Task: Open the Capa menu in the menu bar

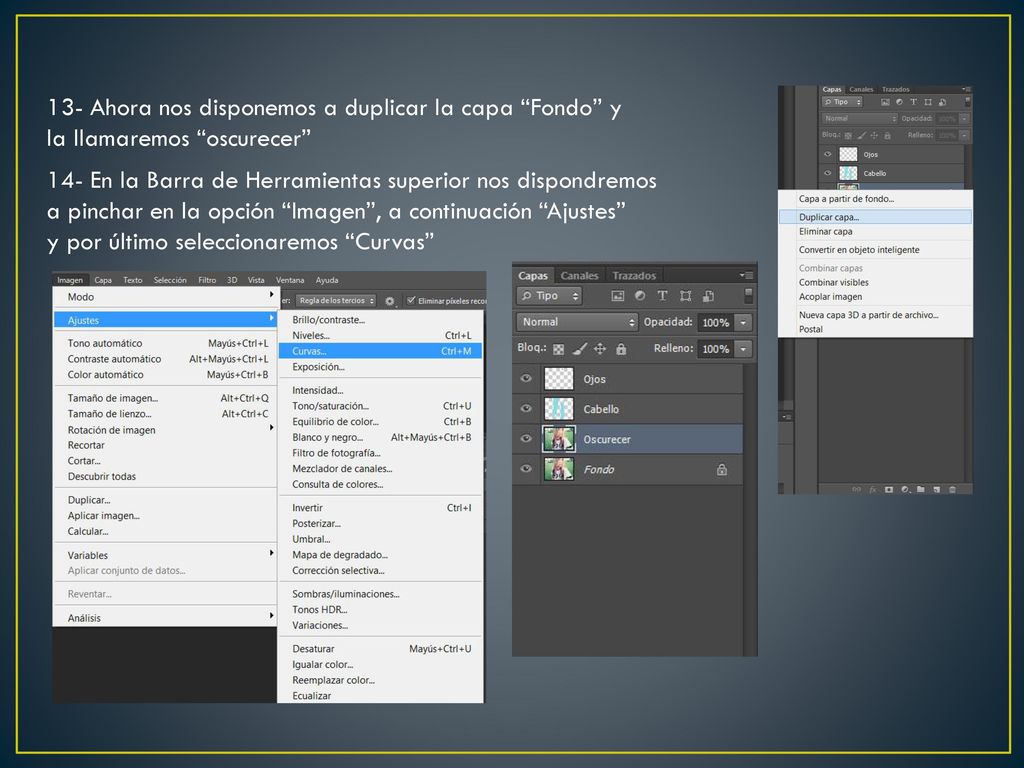Action: tap(103, 280)
